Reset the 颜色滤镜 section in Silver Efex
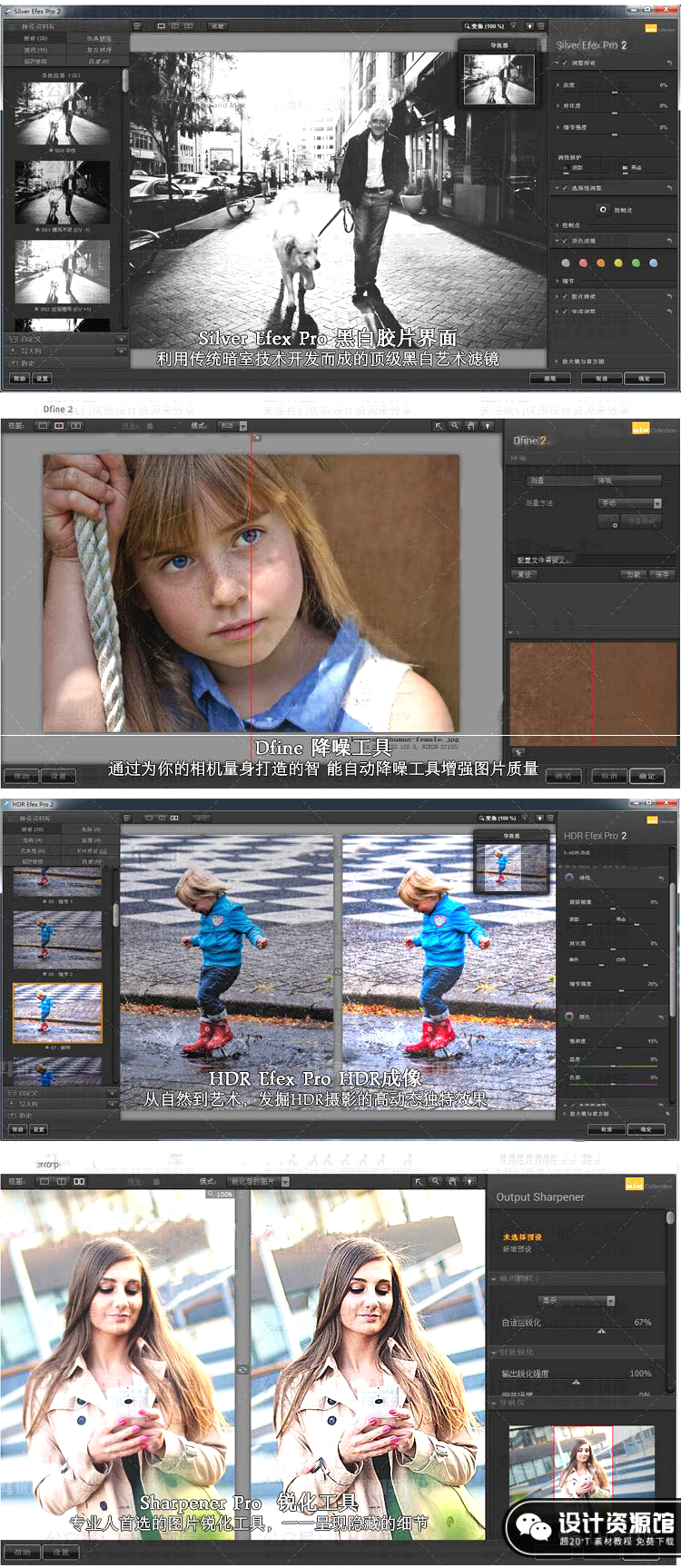 pos(669,241)
